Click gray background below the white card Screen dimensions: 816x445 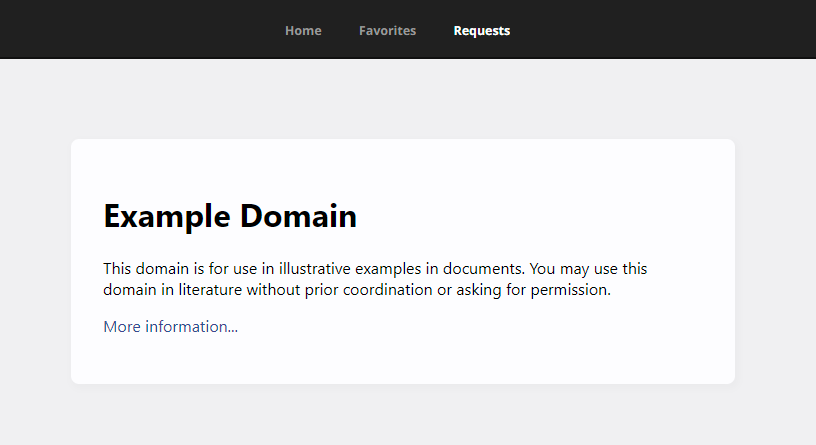(x=400, y=415)
